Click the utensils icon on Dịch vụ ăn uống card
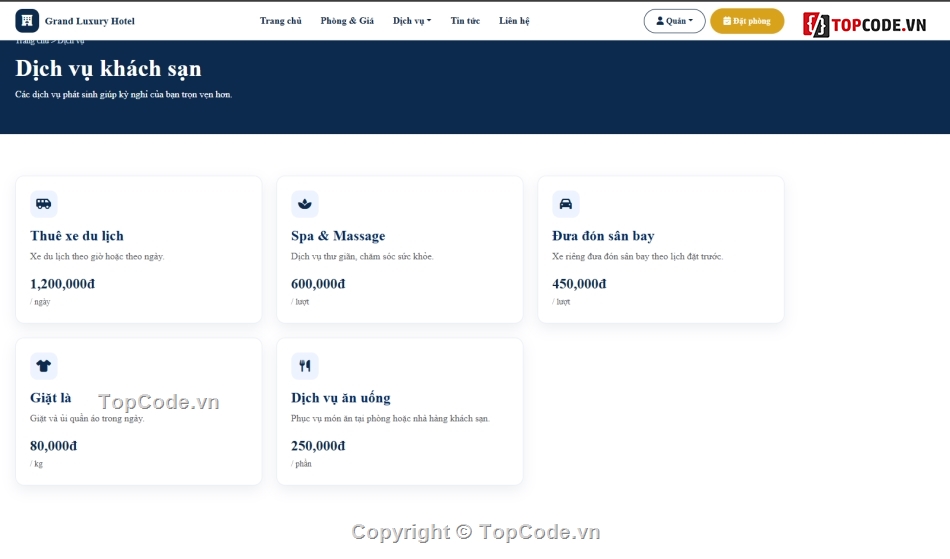Image resolution: width=950 pixels, height=559 pixels. click(x=305, y=366)
